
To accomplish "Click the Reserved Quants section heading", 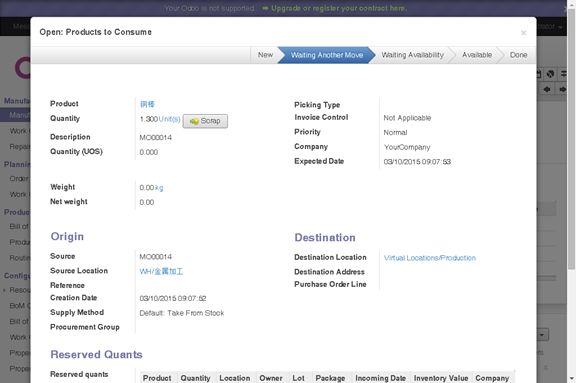I will [x=96, y=354].
